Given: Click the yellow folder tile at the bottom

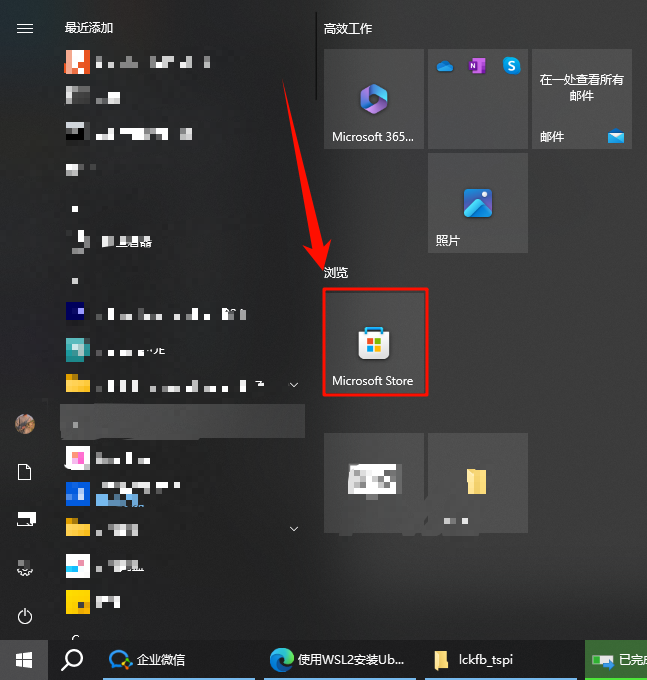Looking at the screenshot, I should (x=478, y=483).
